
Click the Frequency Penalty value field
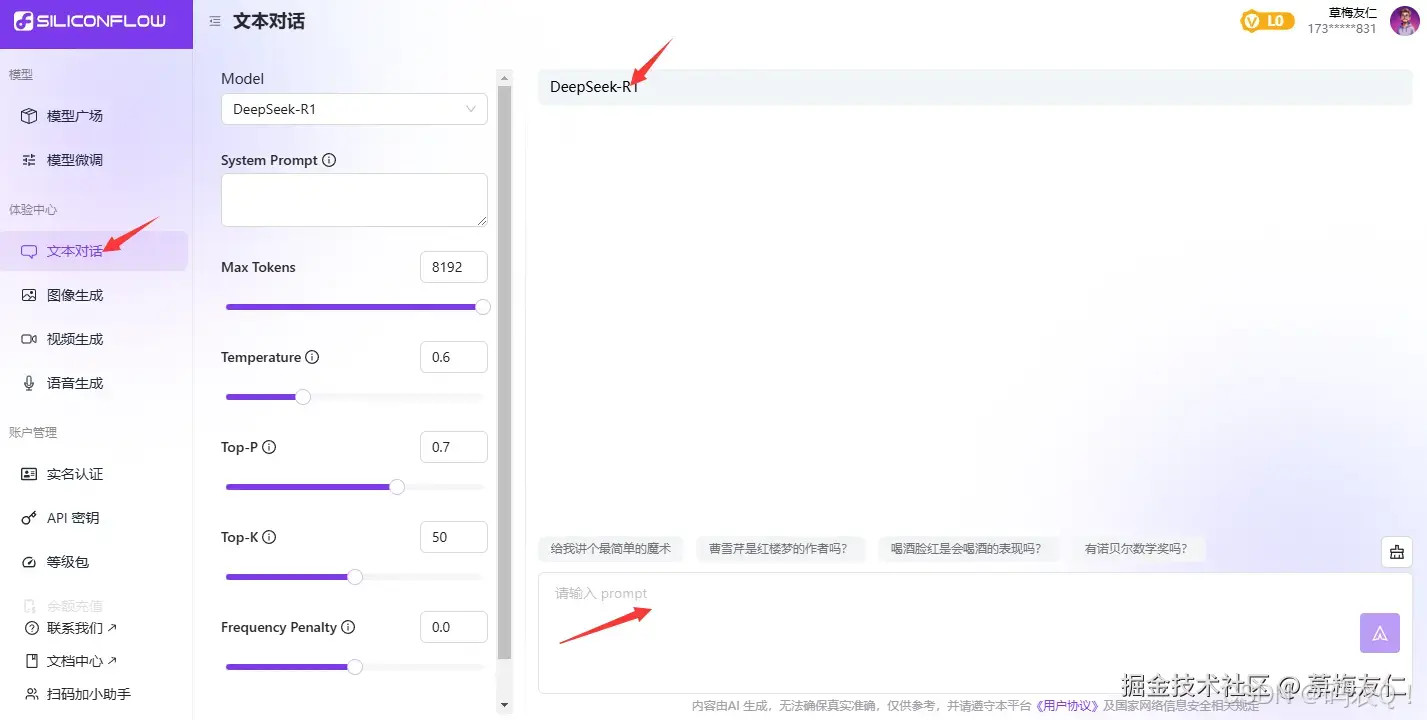454,627
